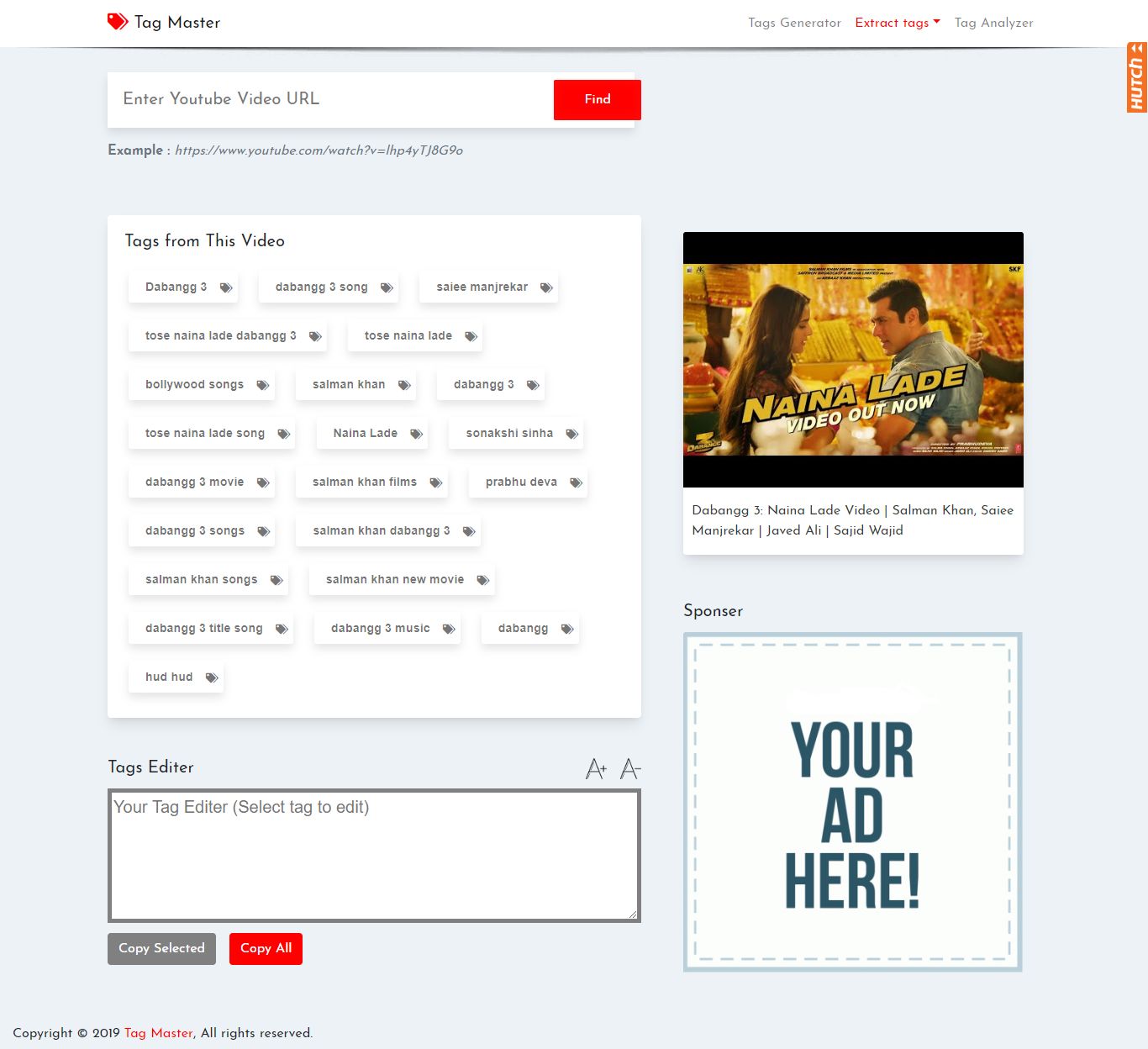Click tag icon beside 'dabangg 3 title song'
The height and width of the screenshot is (1049, 1148).
point(282,629)
